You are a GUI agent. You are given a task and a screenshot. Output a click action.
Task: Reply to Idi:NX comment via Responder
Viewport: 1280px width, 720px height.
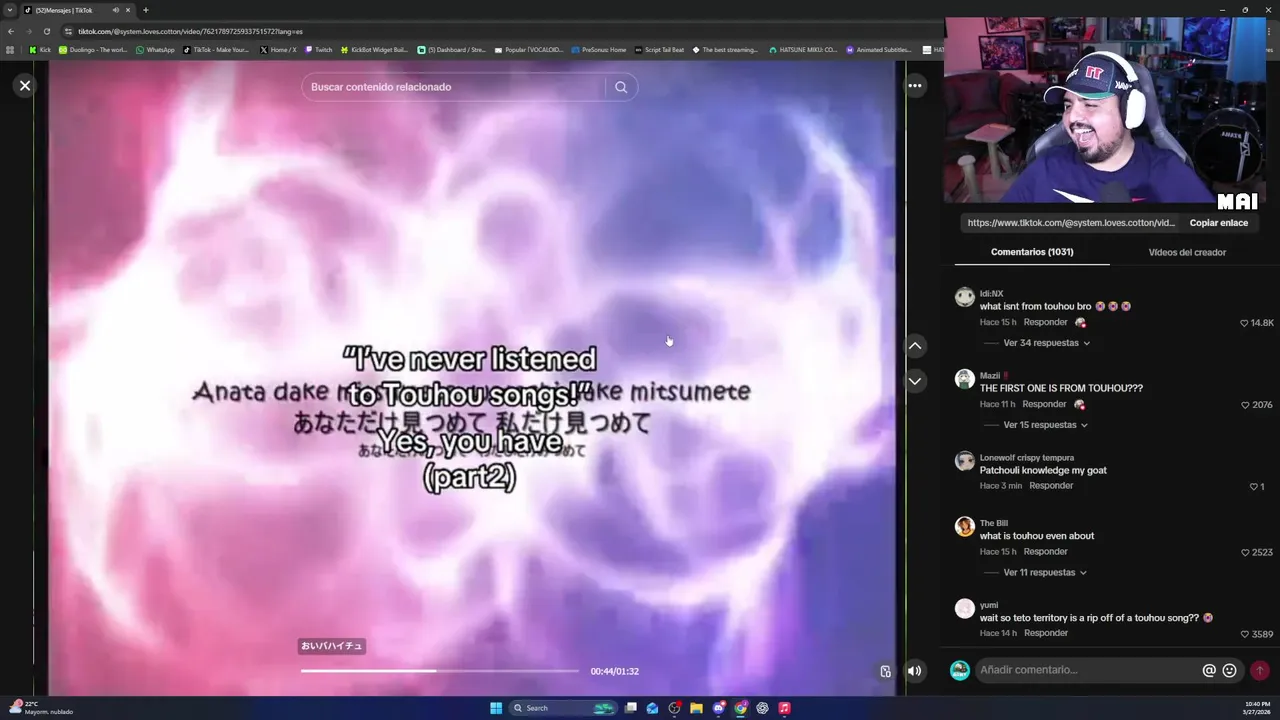(1046, 322)
